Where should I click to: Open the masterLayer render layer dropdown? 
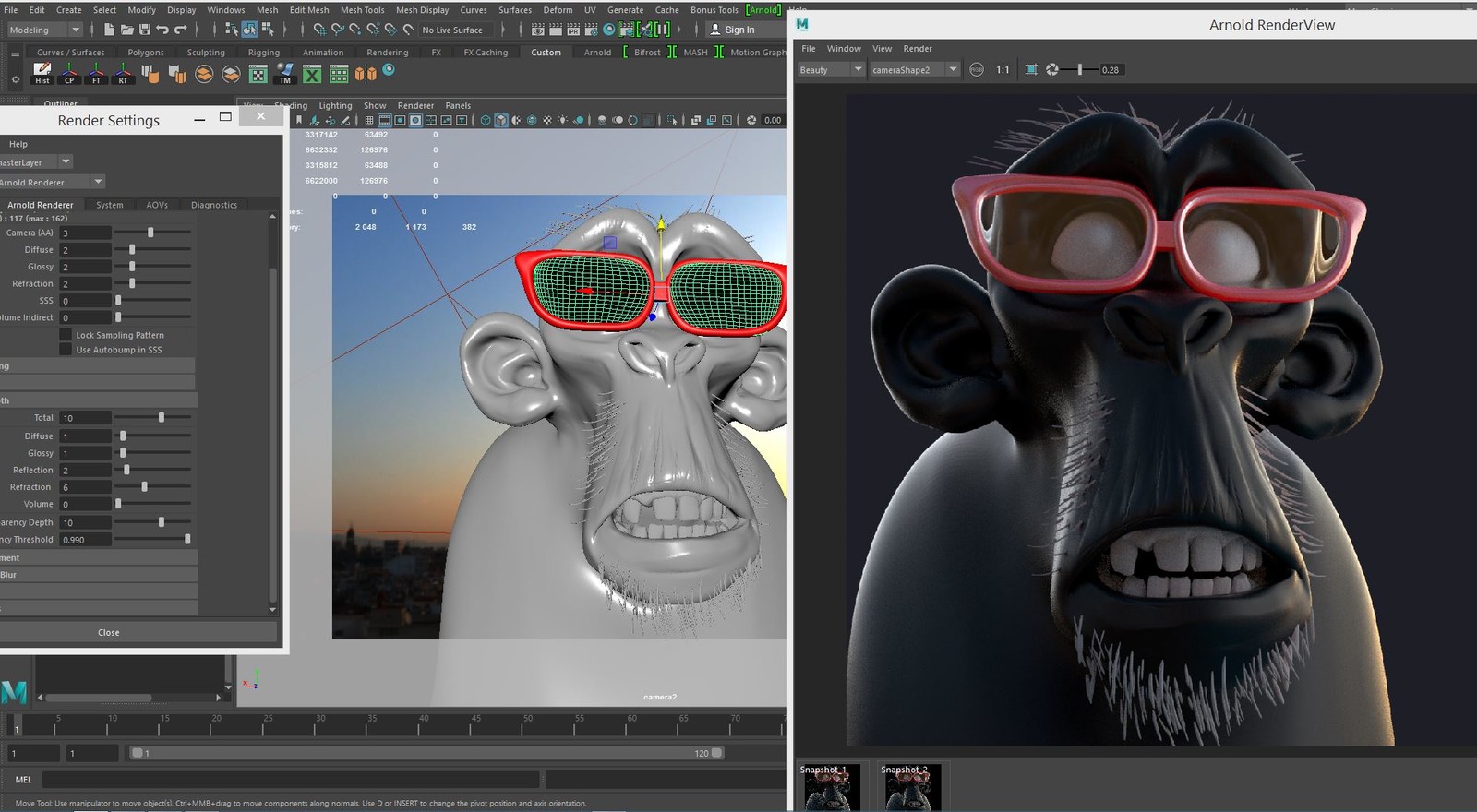pos(35,162)
